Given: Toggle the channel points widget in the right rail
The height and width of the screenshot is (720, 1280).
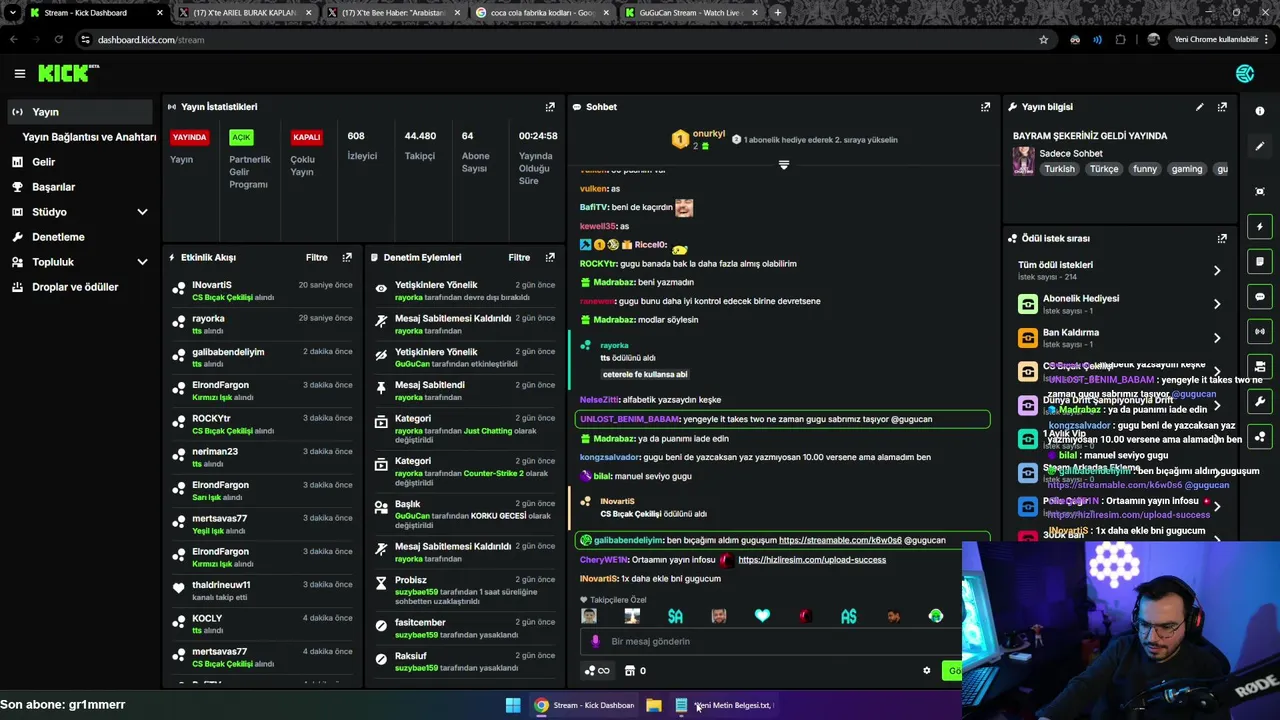Looking at the screenshot, I should pyautogui.click(x=1260, y=437).
